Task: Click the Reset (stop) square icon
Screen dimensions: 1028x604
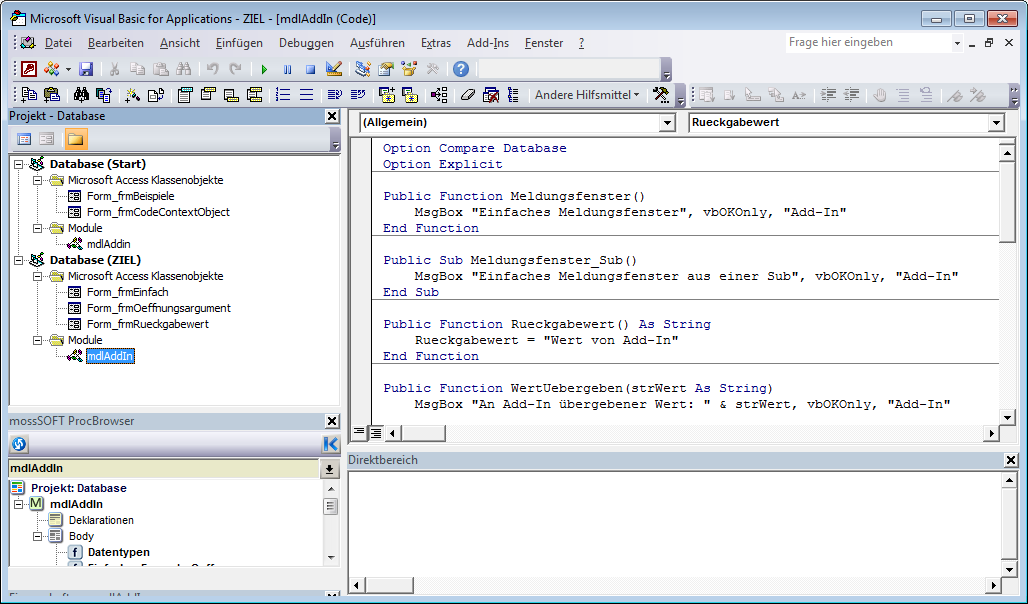Action: point(310,69)
